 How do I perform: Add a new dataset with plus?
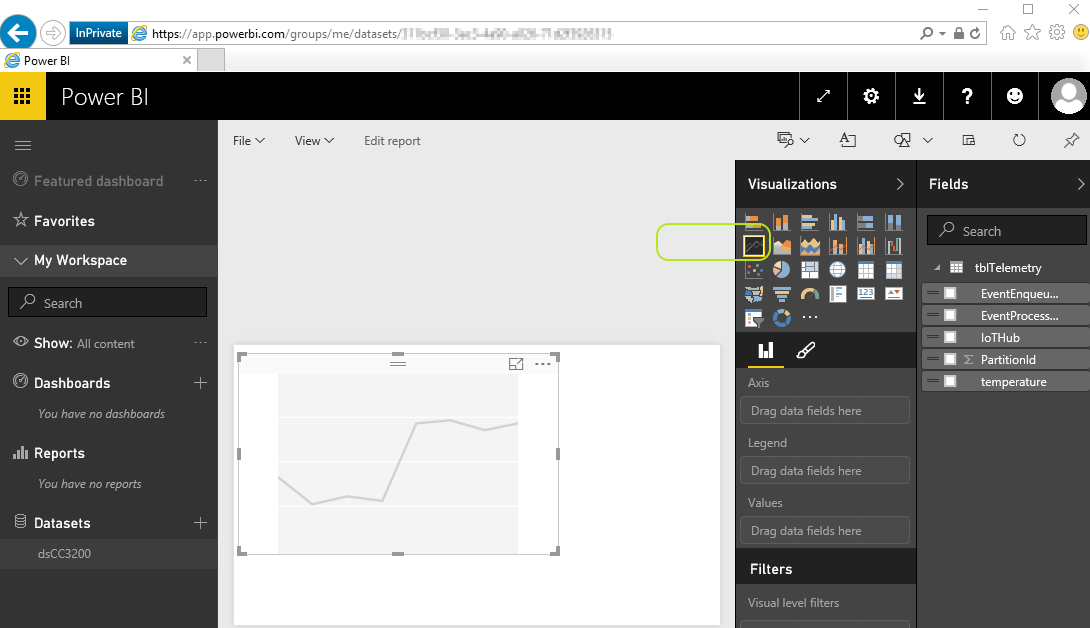tap(200, 523)
